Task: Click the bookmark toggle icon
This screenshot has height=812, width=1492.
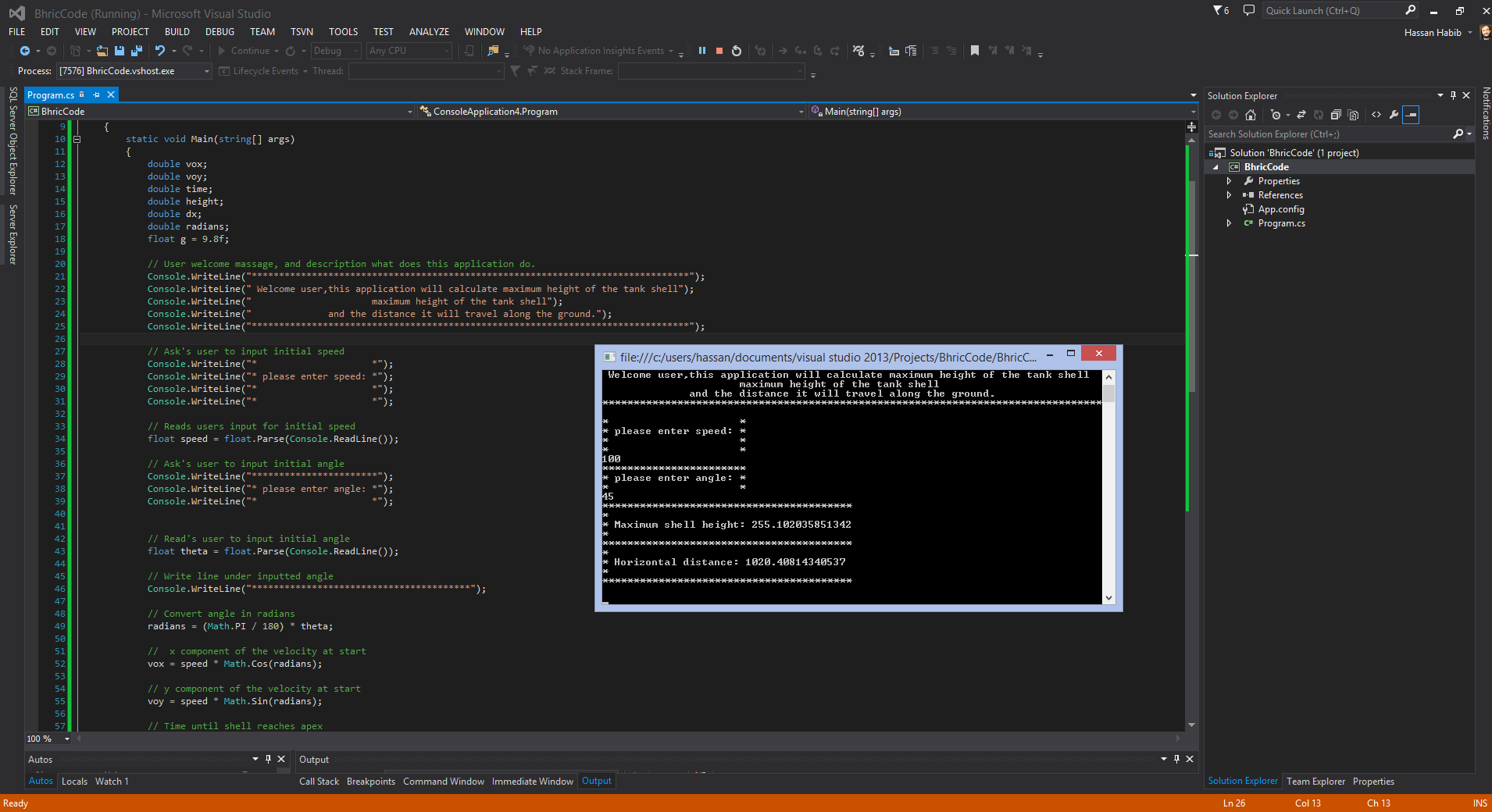Action: pyautogui.click(x=975, y=51)
